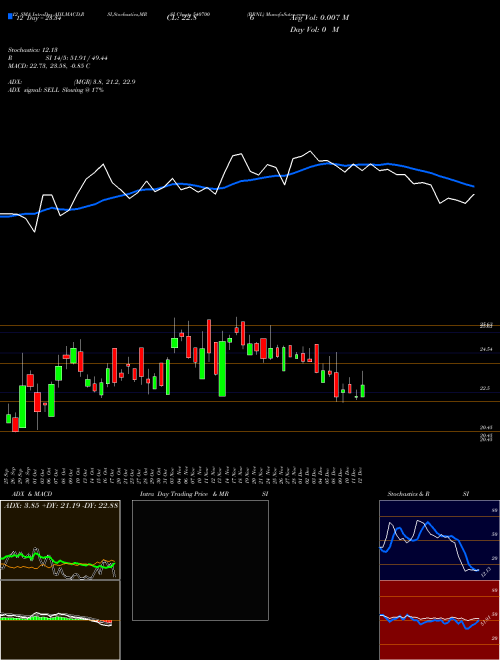Click the 'Stochastics & R' panel title

click(409, 494)
